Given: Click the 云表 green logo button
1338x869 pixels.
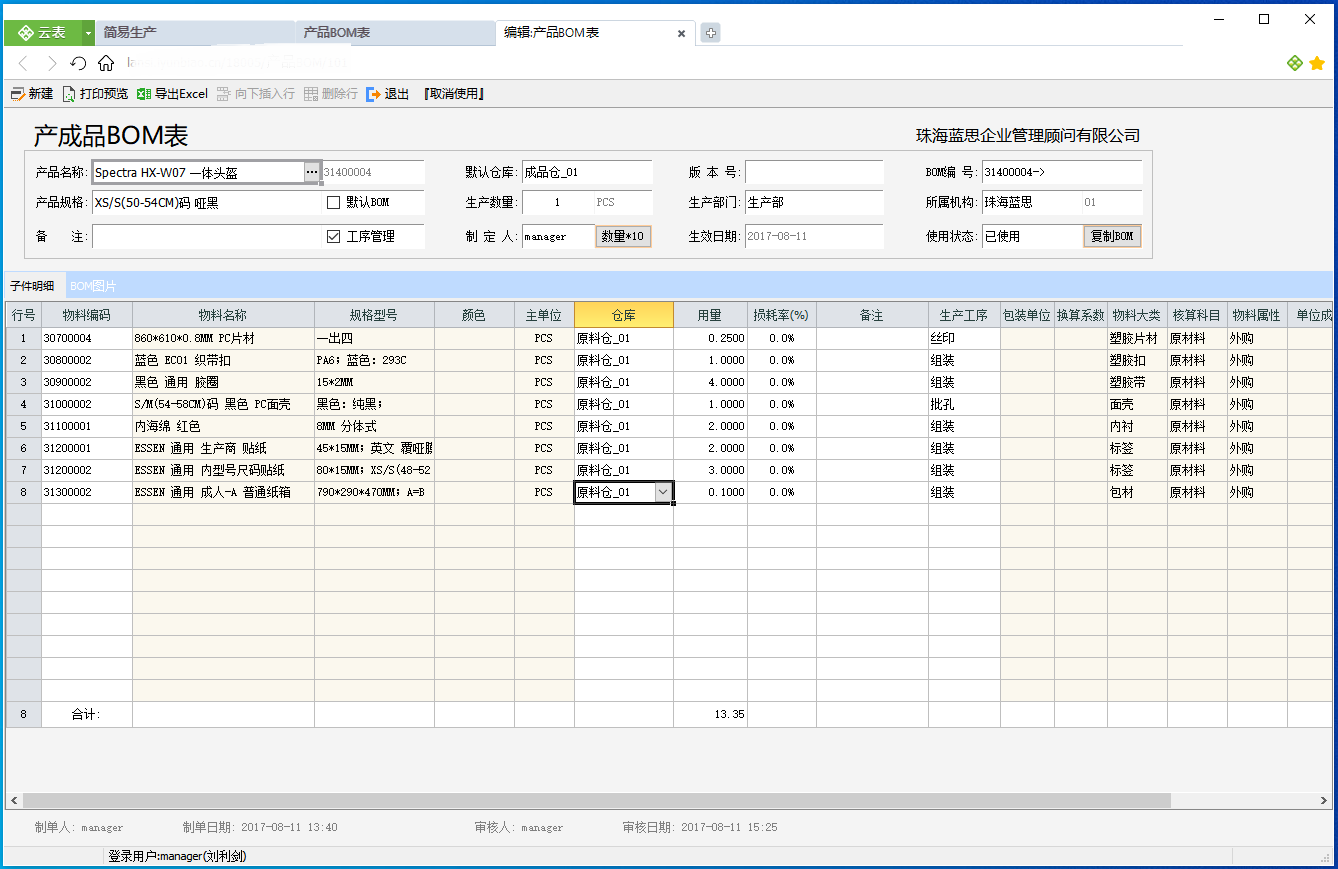Looking at the screenshot, I should point(42,33).
